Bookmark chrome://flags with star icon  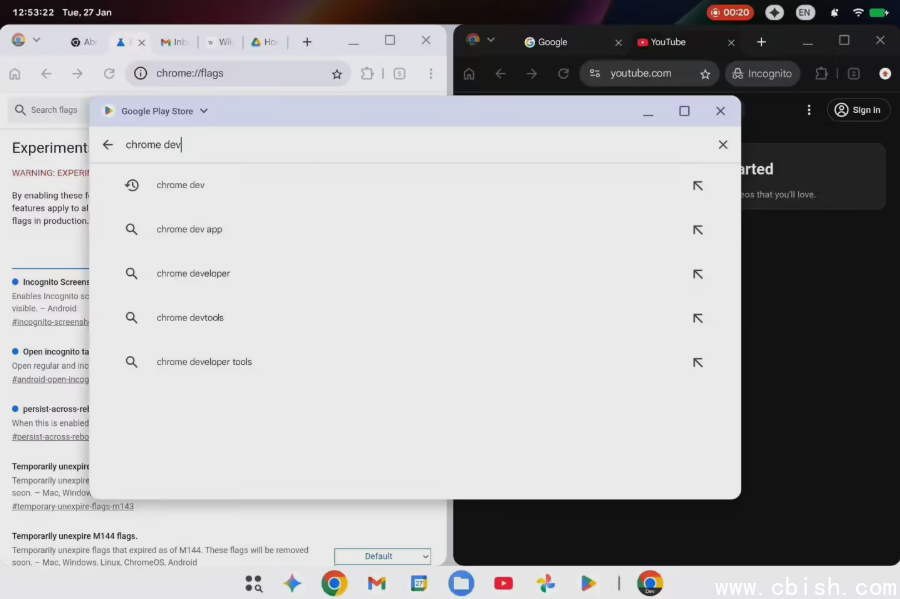pos(337,74)
